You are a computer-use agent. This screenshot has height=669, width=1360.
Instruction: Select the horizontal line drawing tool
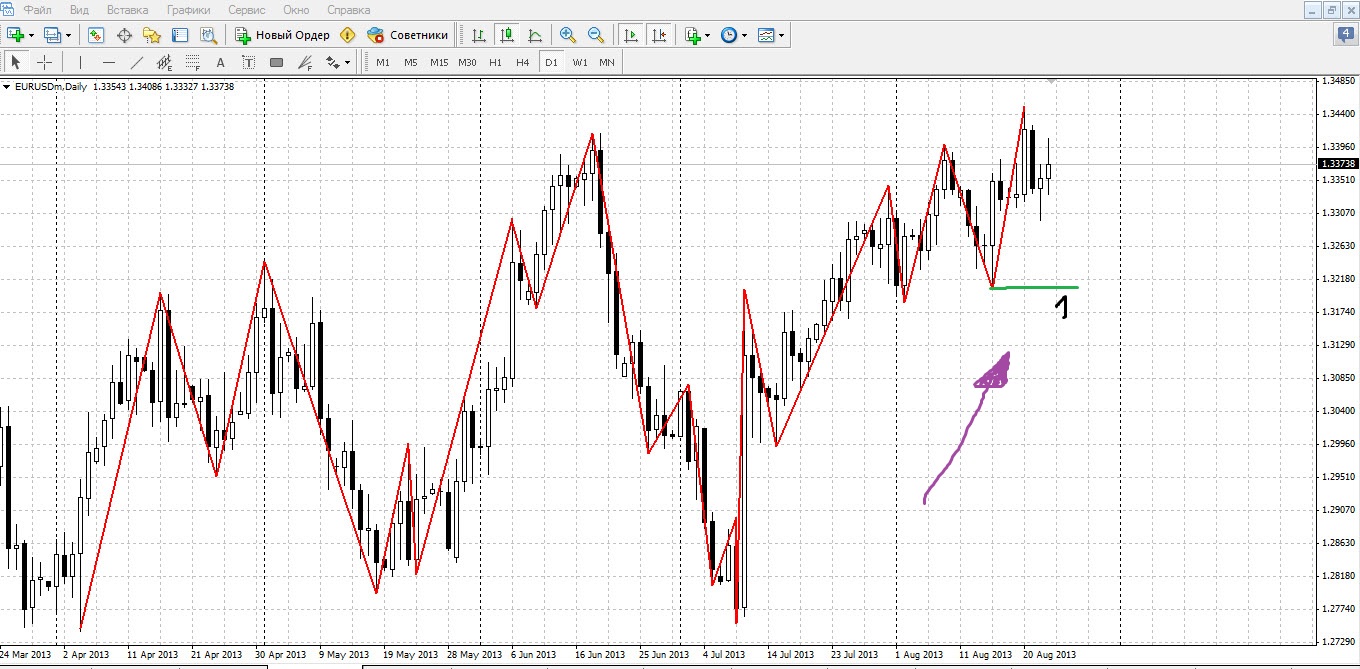[109, 62]
